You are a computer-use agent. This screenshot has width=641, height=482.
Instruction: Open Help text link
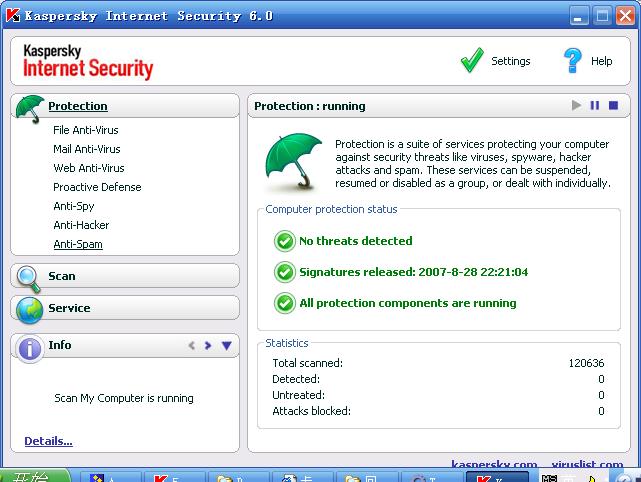point(601,61)
